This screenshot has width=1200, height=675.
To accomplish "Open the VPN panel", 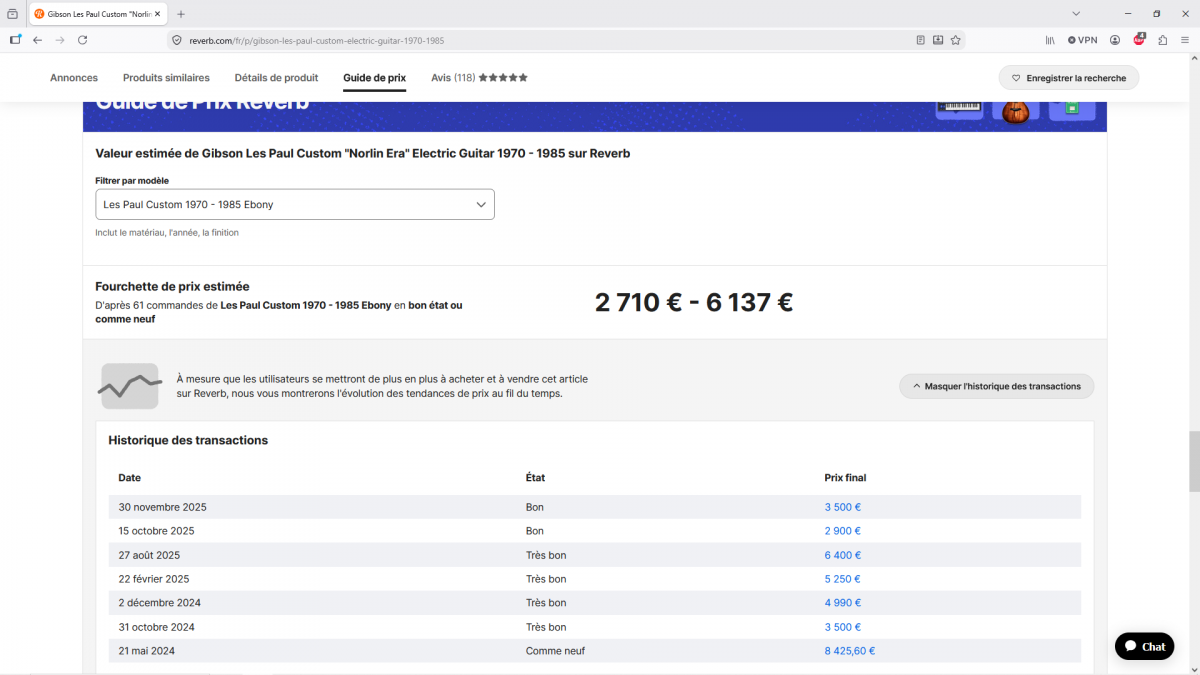I will pyautogui.click(x=1082, y=40).
